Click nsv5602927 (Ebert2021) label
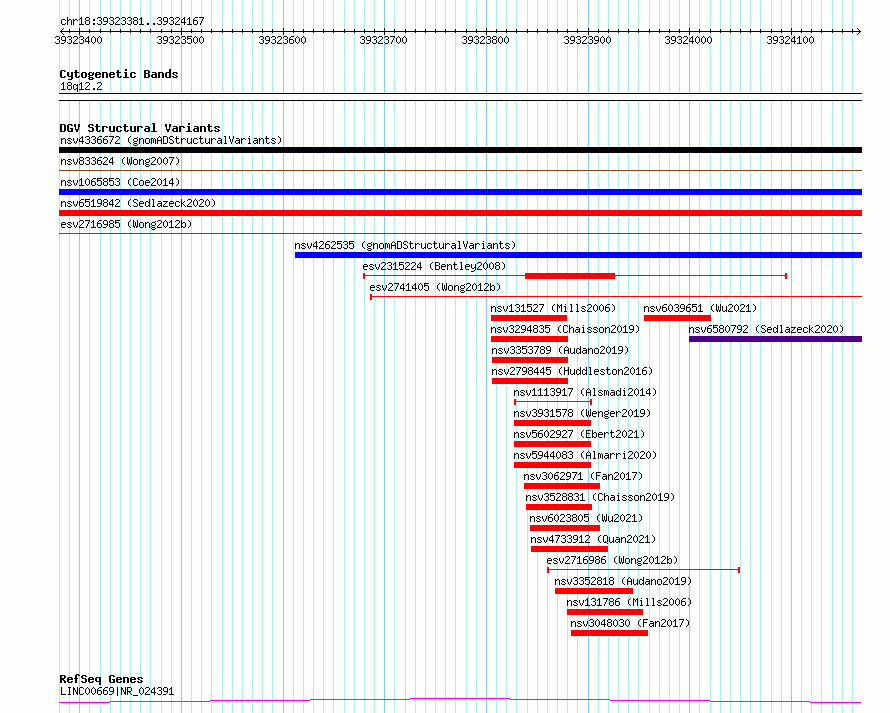This screenshot has width=890, height=713. 580,434
